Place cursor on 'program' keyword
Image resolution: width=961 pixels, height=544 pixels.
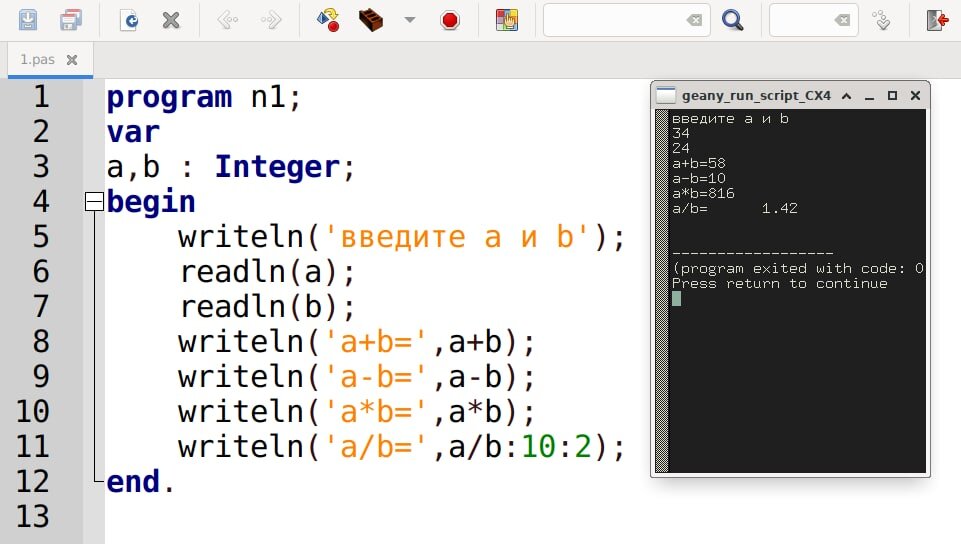click(169, 97)
